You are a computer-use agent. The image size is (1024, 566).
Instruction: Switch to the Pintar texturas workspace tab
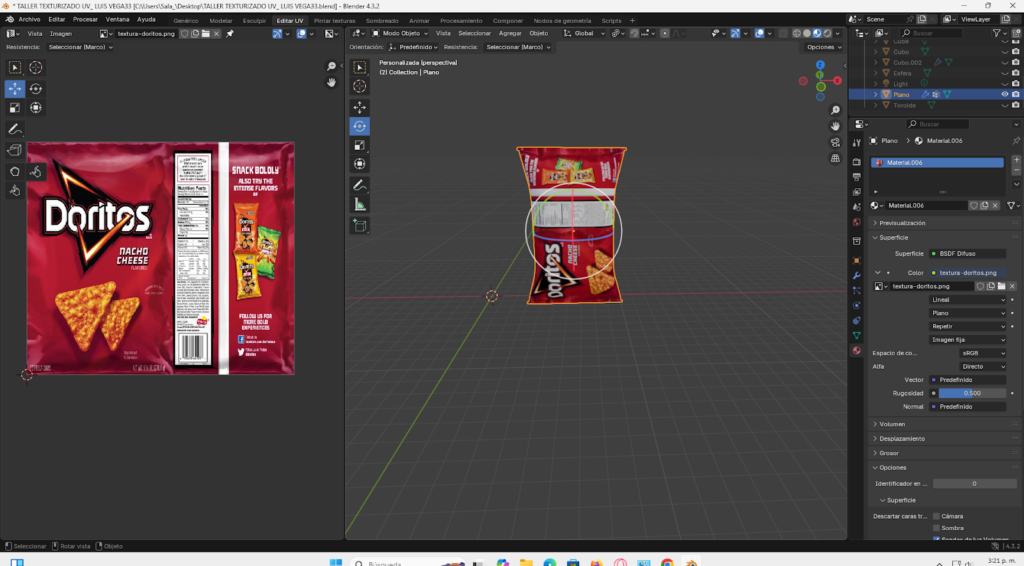334,21
